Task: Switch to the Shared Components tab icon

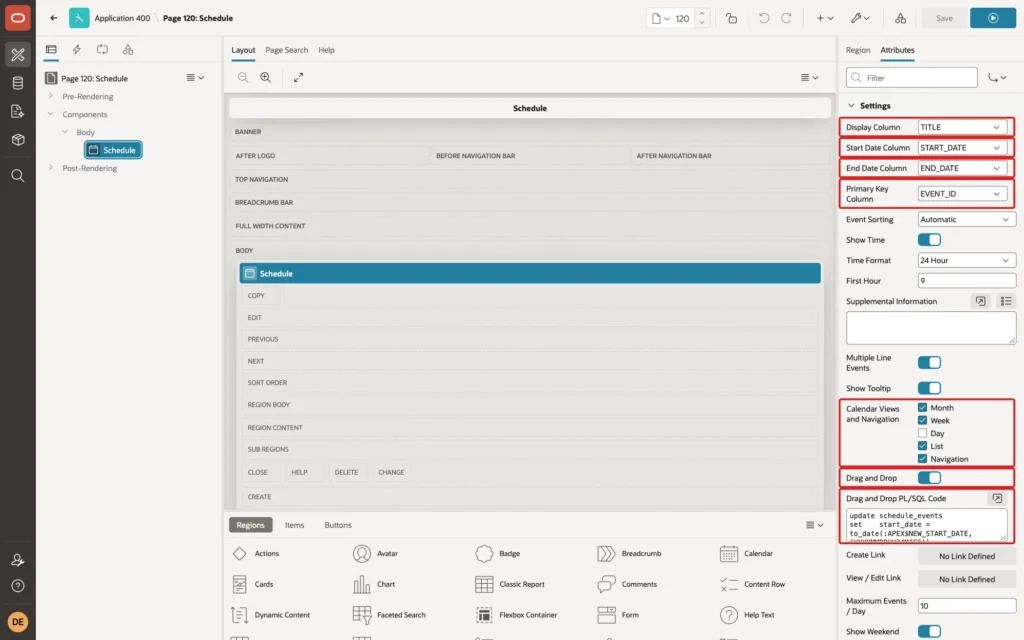Action: [x=128, y=50]
